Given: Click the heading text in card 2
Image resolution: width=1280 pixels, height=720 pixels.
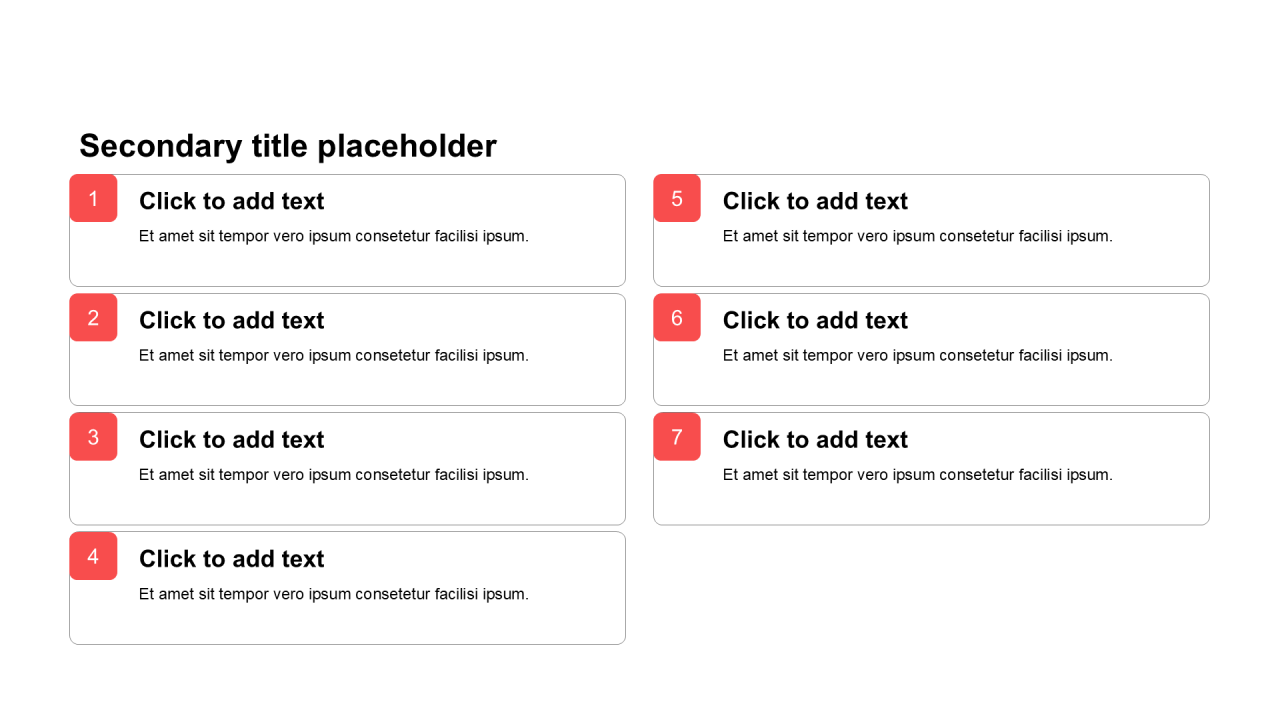Looking at the screenshot, I should tap(231, 320).
